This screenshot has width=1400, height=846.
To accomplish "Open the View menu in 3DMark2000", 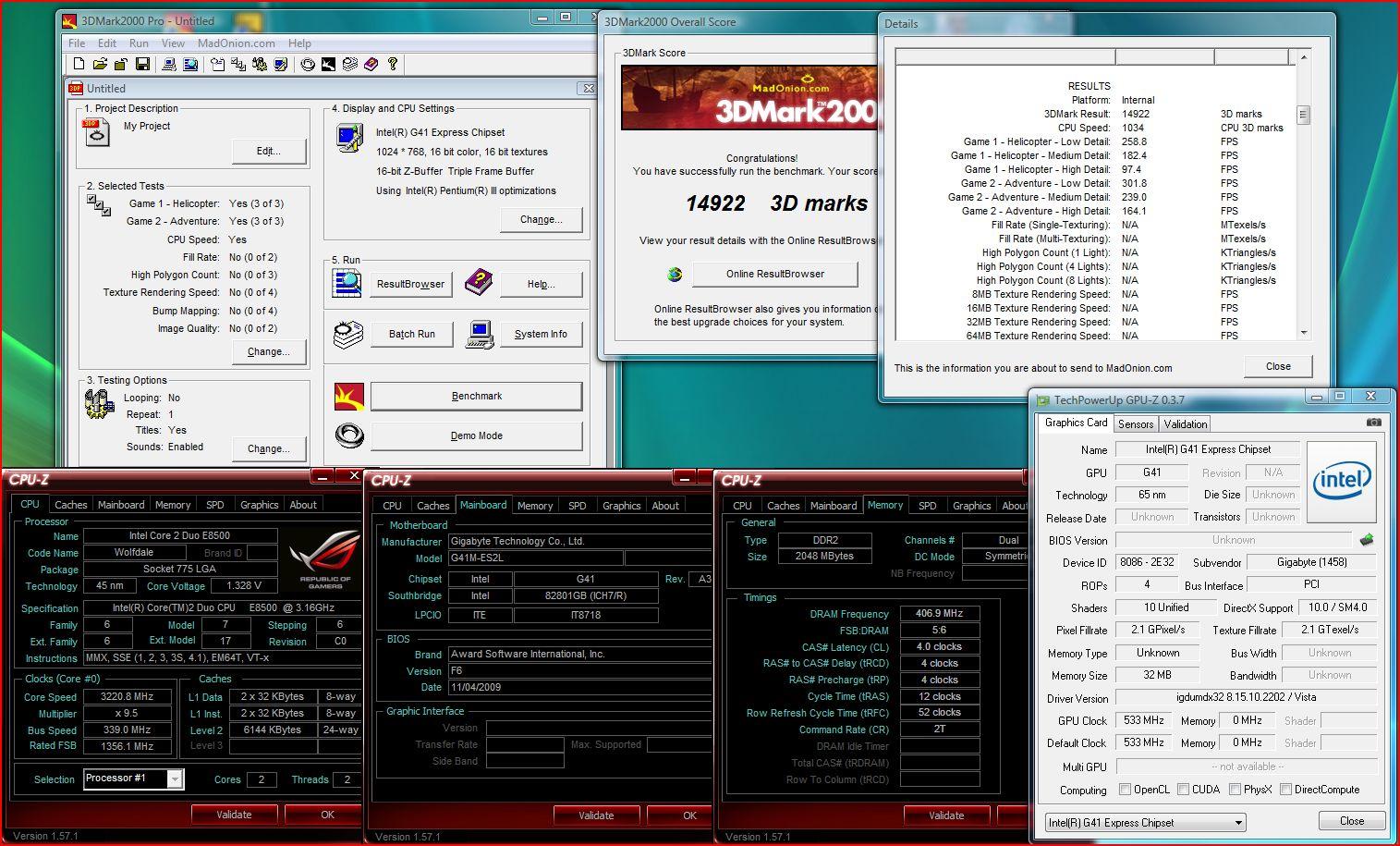I will 173,43.
